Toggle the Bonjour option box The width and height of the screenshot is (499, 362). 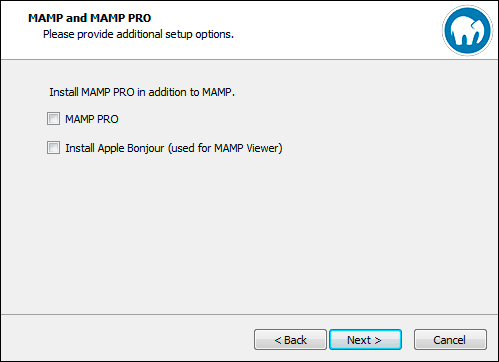click(x=53, y=148)
